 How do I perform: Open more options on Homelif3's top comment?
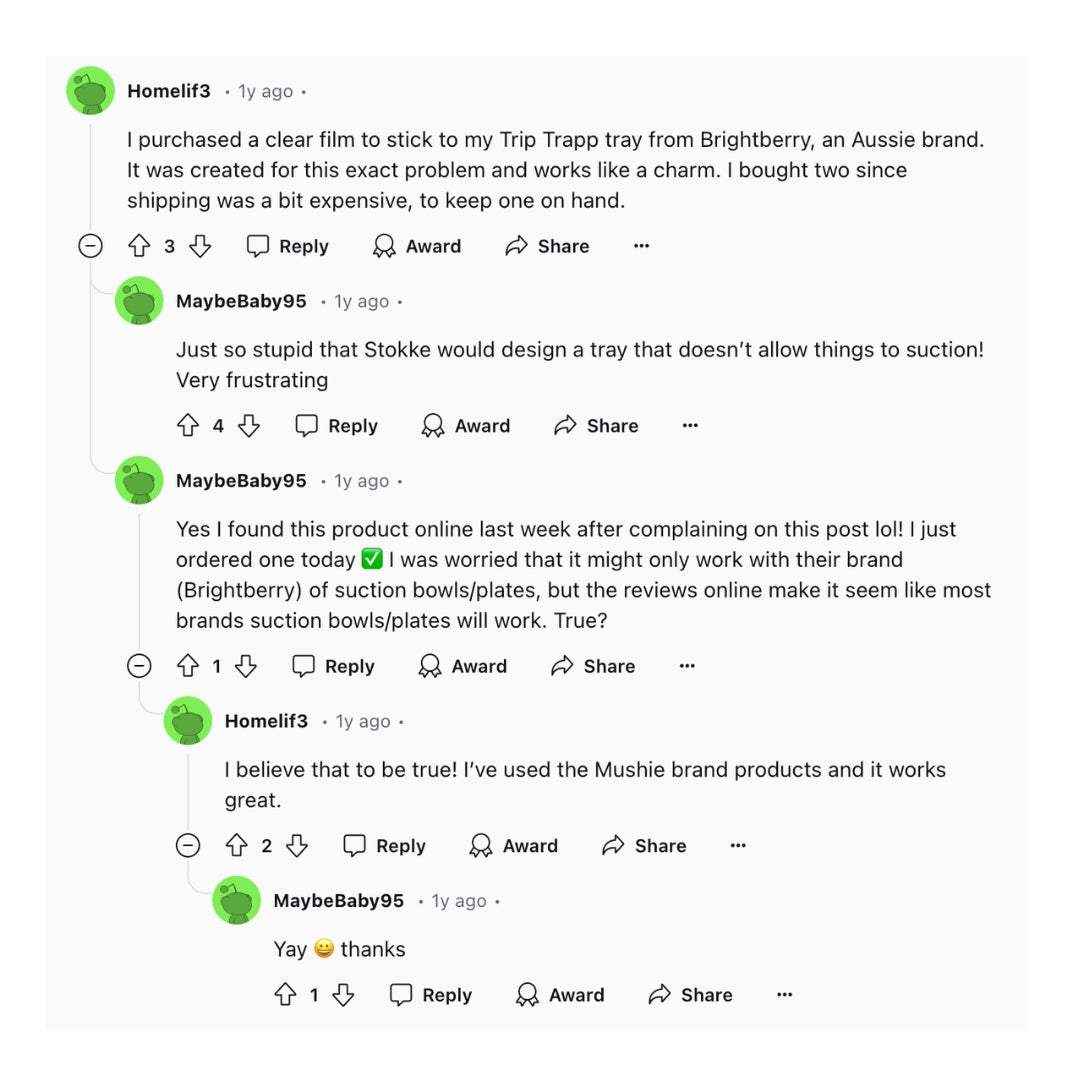point(642,246)
